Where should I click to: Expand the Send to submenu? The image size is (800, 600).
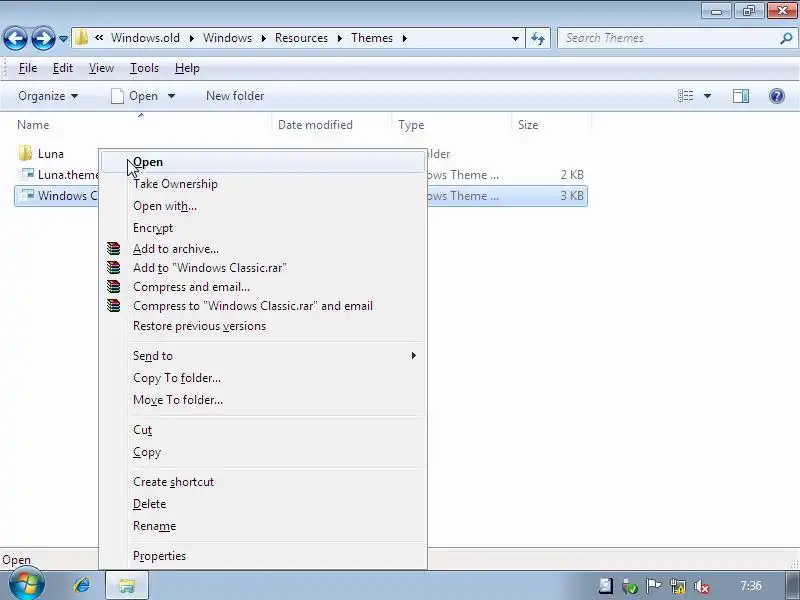click(x=263, y=356)
